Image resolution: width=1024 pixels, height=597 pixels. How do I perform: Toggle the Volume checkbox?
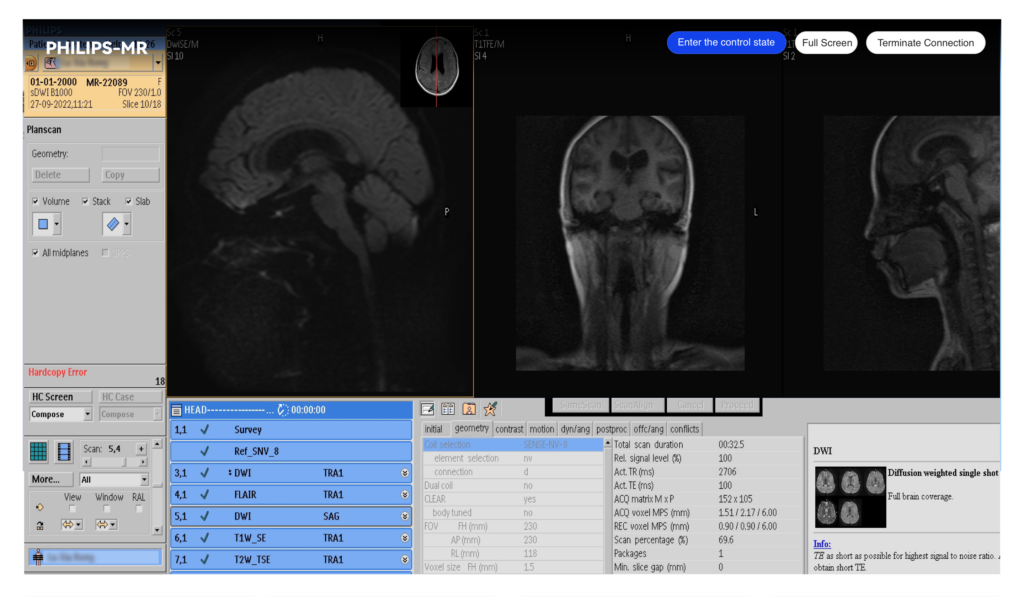[35, 201]
